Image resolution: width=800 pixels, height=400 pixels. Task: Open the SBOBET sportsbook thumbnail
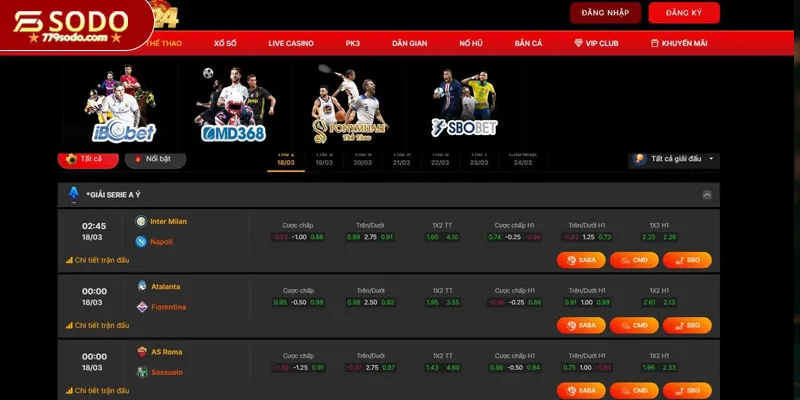[465, 104]
